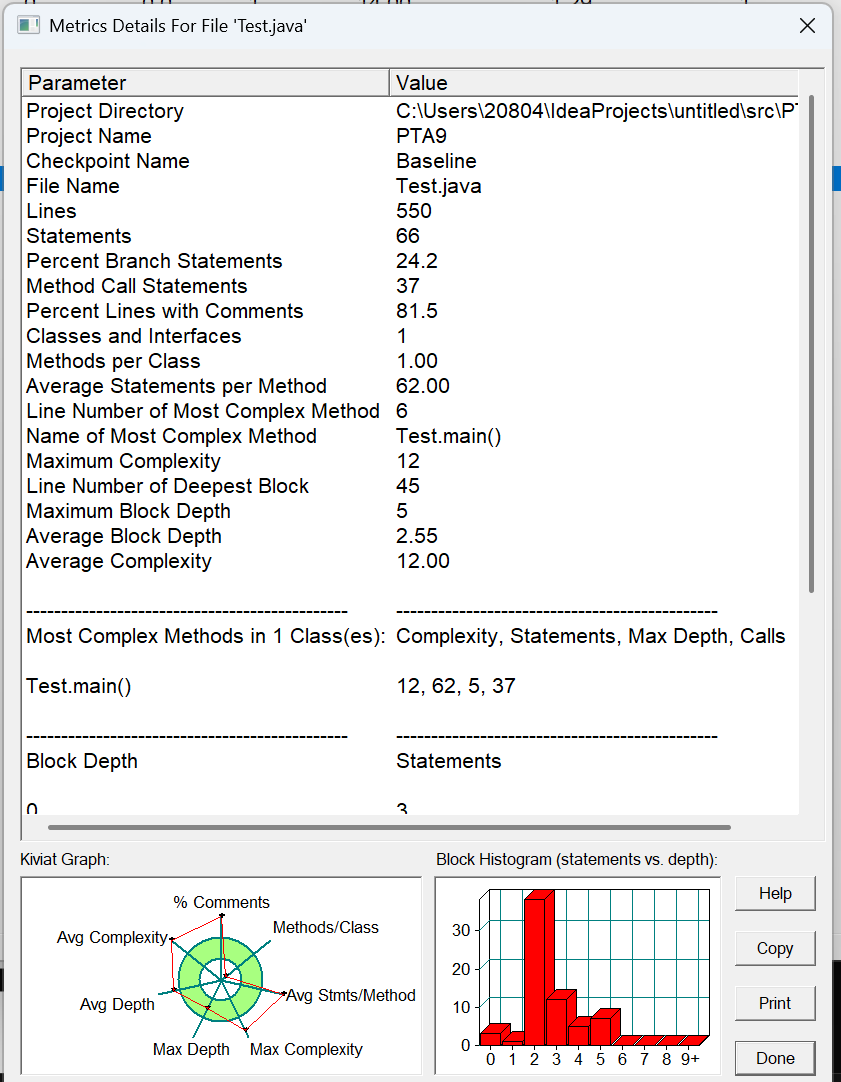Click the Kiviat Graph chart
The image size is (841, 1082).
221,975
